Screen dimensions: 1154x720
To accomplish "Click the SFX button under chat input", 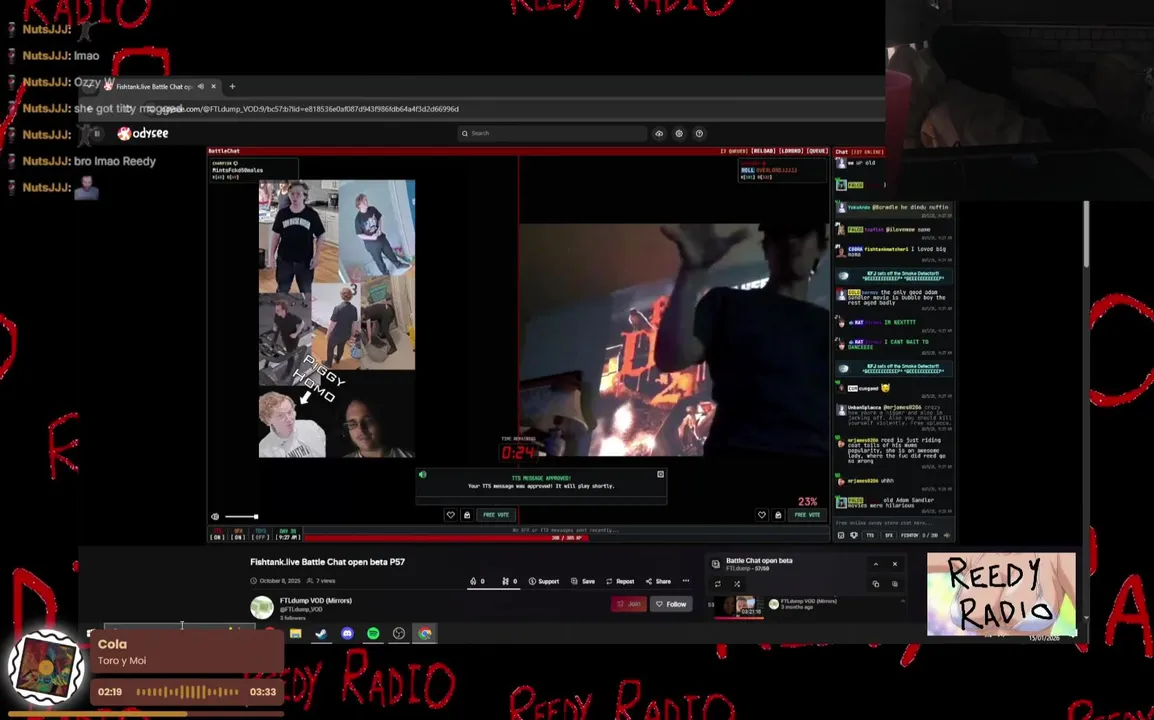I will tap(888, 535).
